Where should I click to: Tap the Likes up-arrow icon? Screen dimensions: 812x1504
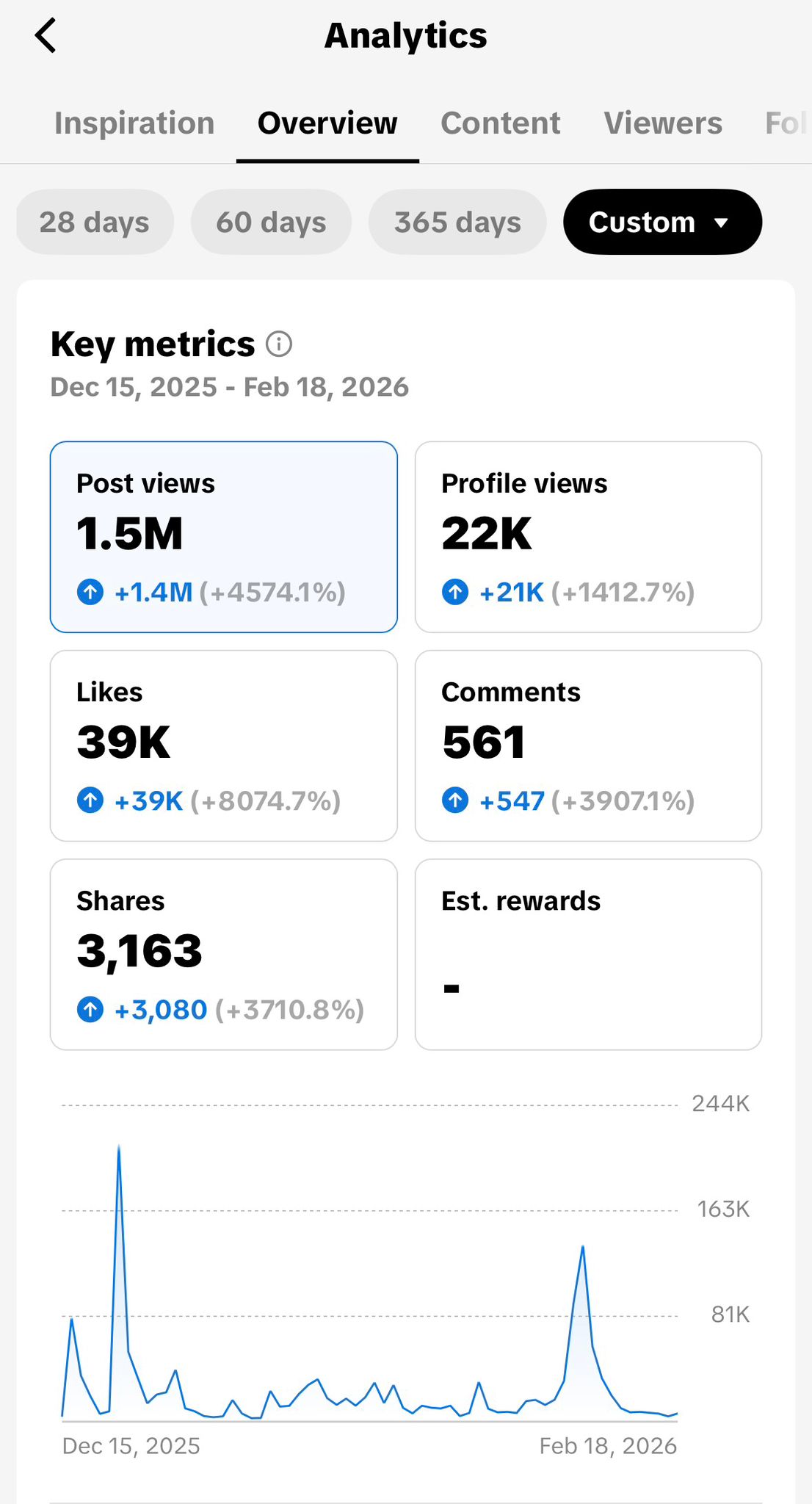tap(90, 800)
